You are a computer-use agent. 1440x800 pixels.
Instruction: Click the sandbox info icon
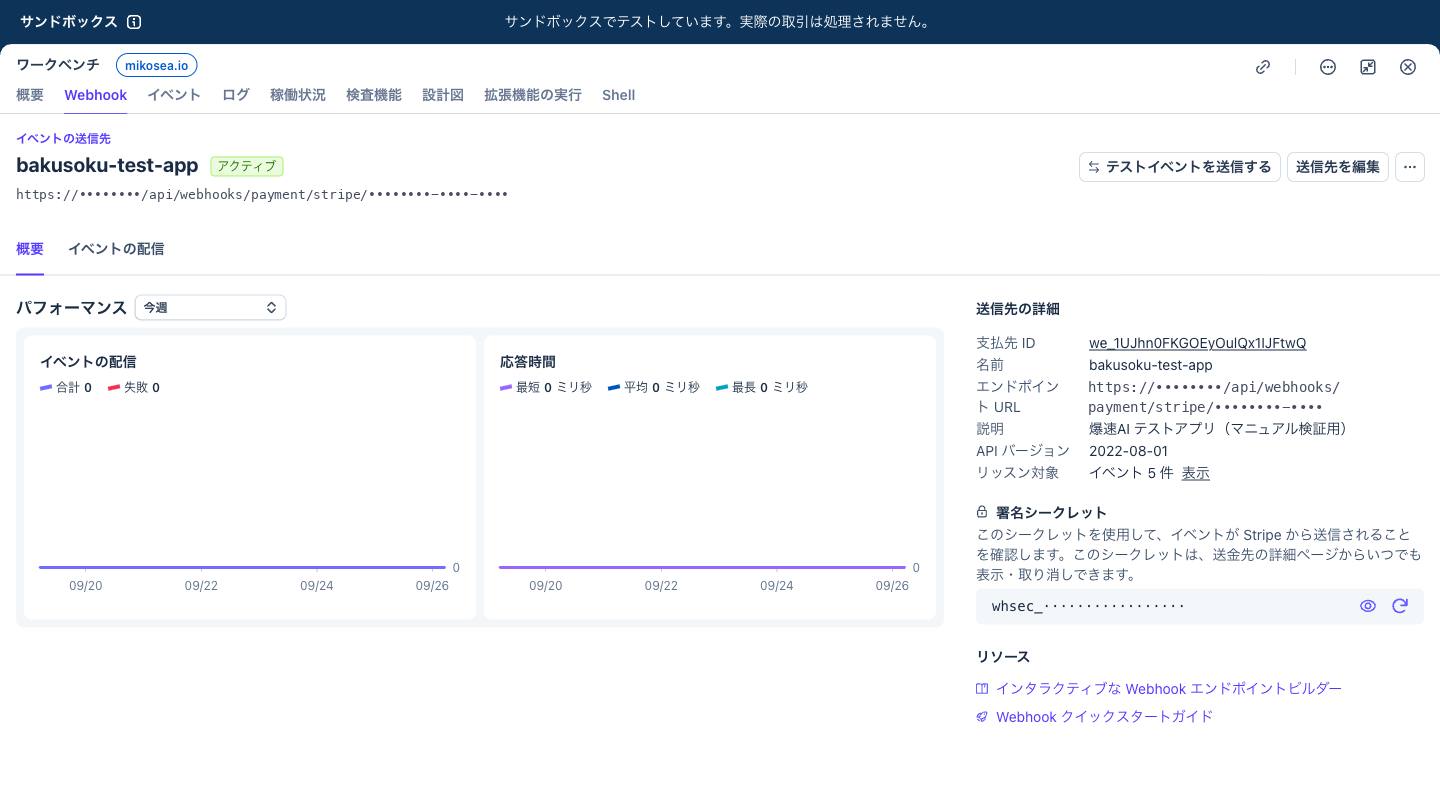pyautogui.click(x=135, y=22)
